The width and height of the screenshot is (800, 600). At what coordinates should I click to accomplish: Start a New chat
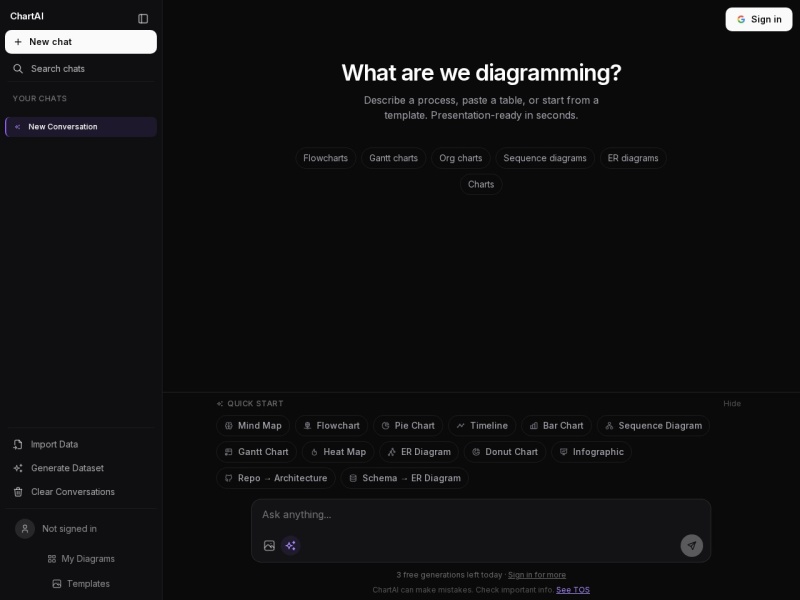81,42
